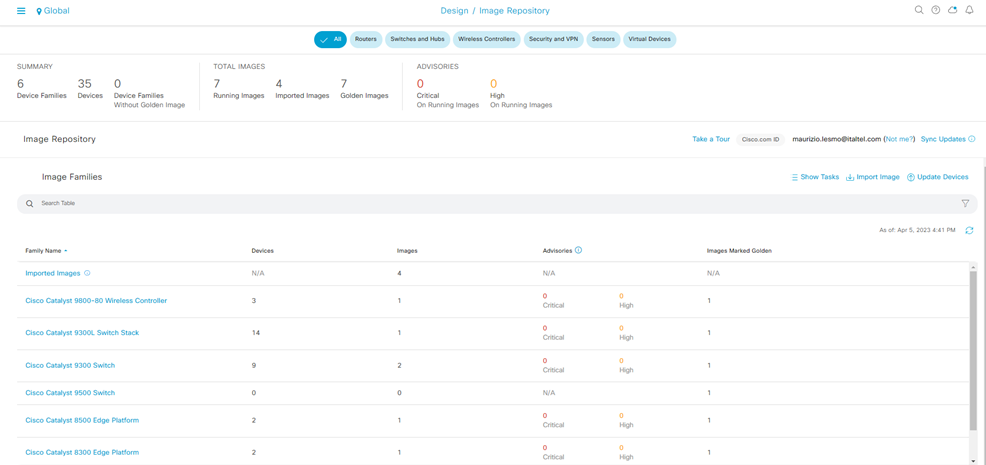Click the search magnifier icon in header
The height and width of the screenshot is (465, 986).
[919, 10]
